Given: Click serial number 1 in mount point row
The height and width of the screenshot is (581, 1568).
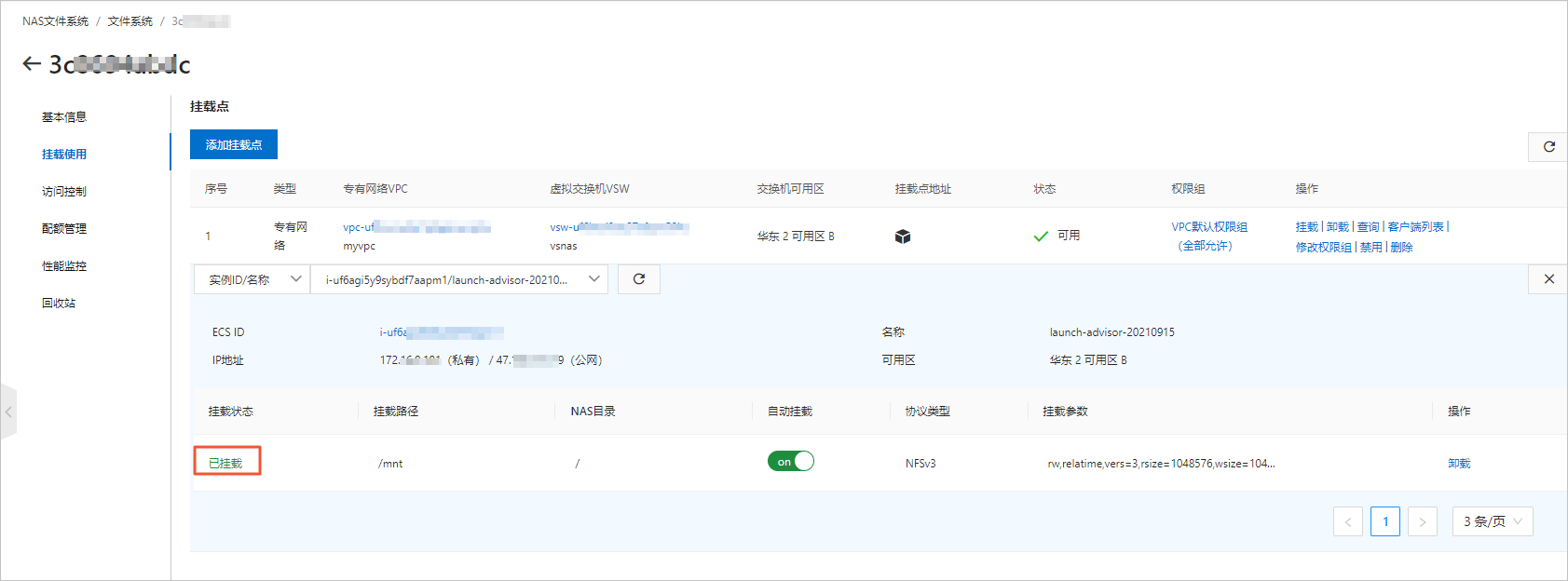Looking at the screenshot, I should pos(208,236).
